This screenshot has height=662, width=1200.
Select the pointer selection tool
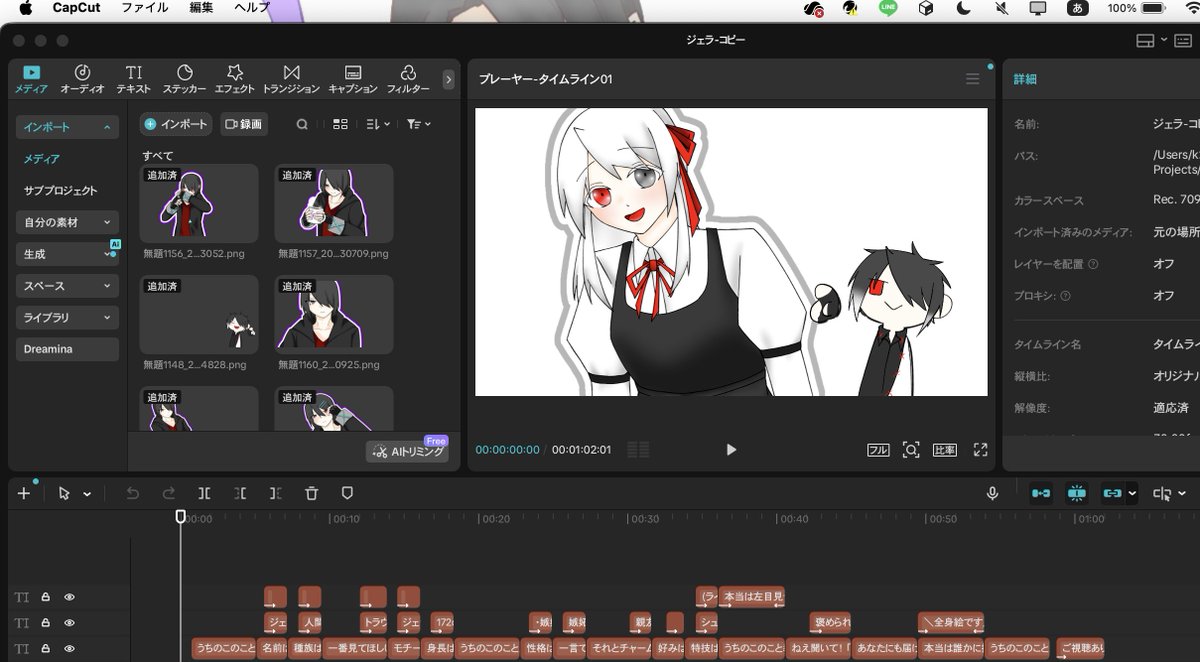[64, 493]
